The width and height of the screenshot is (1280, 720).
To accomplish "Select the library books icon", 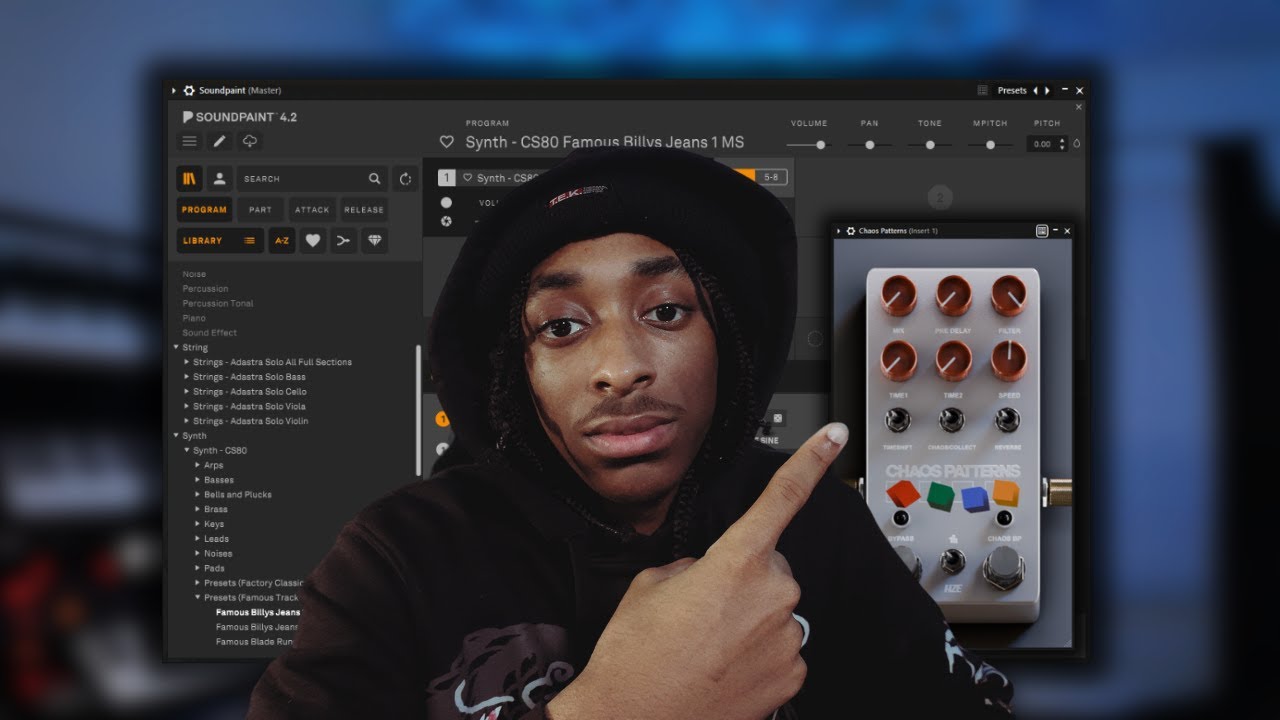I will (189, 179).
